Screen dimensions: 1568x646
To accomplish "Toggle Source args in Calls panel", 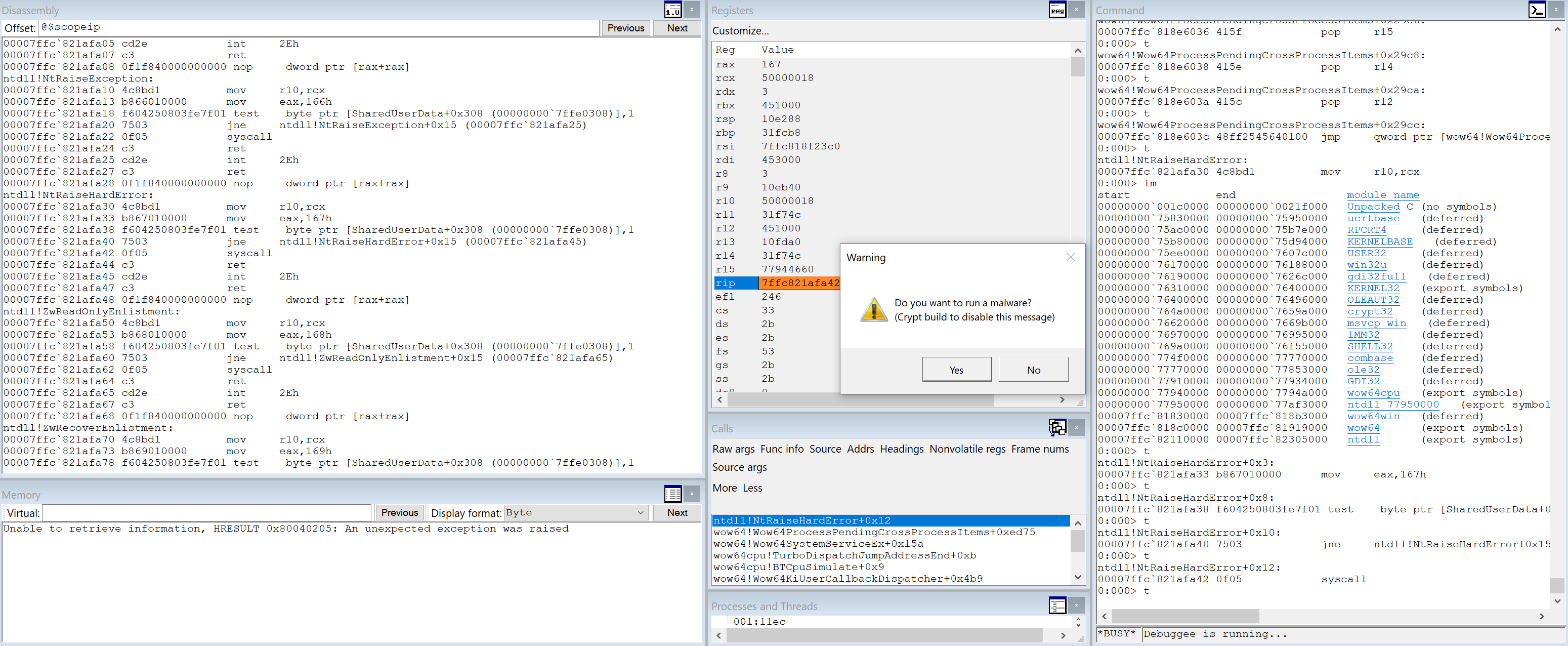I will 740,467.
